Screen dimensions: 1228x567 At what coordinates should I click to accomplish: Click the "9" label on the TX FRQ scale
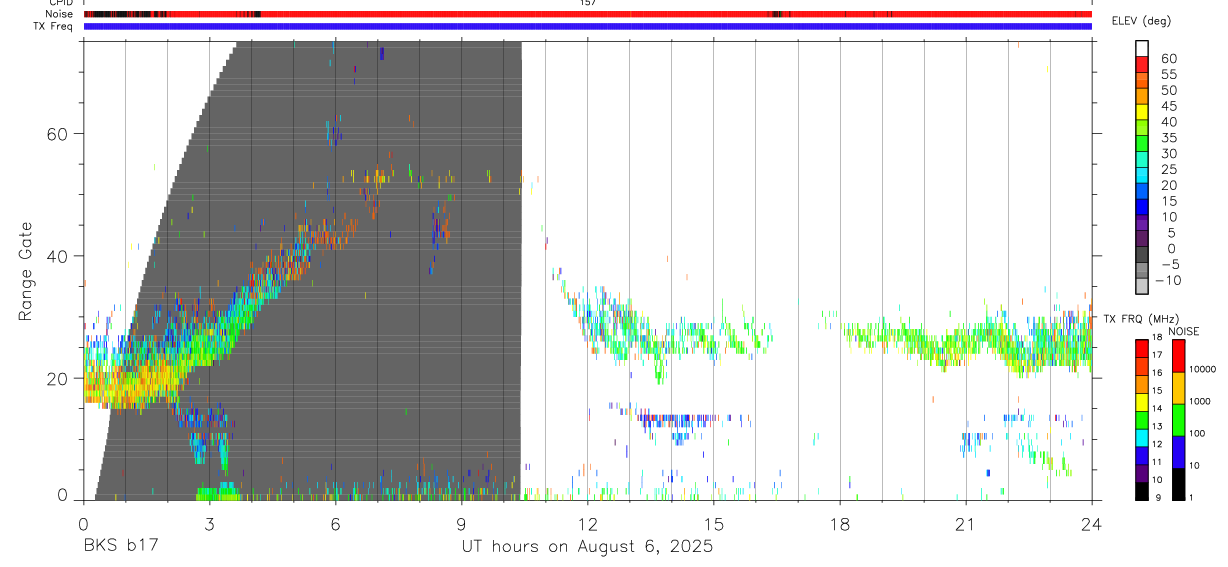tap(1158, 497)
